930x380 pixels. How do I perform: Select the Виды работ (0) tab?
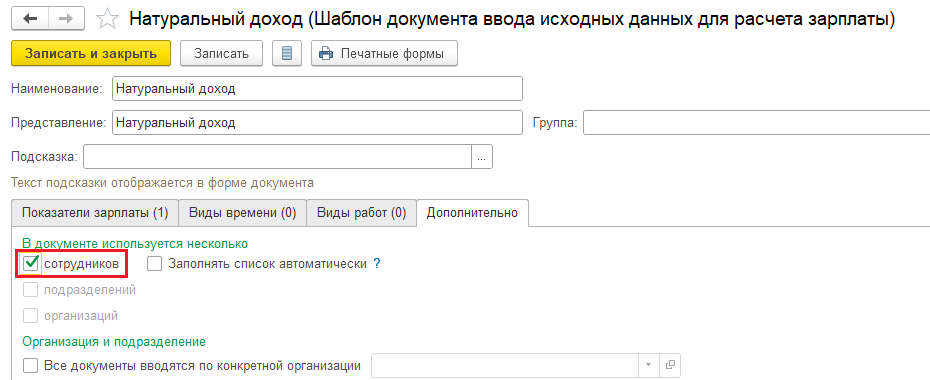[361, 213]
